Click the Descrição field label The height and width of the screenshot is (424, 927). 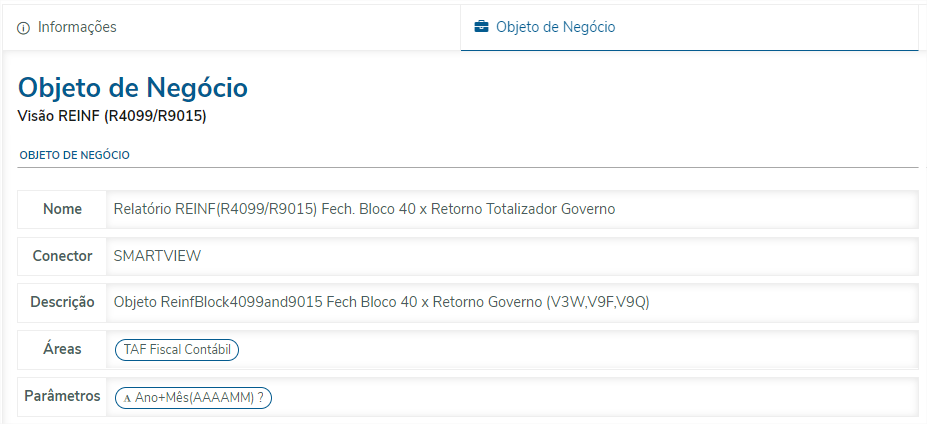62,302
